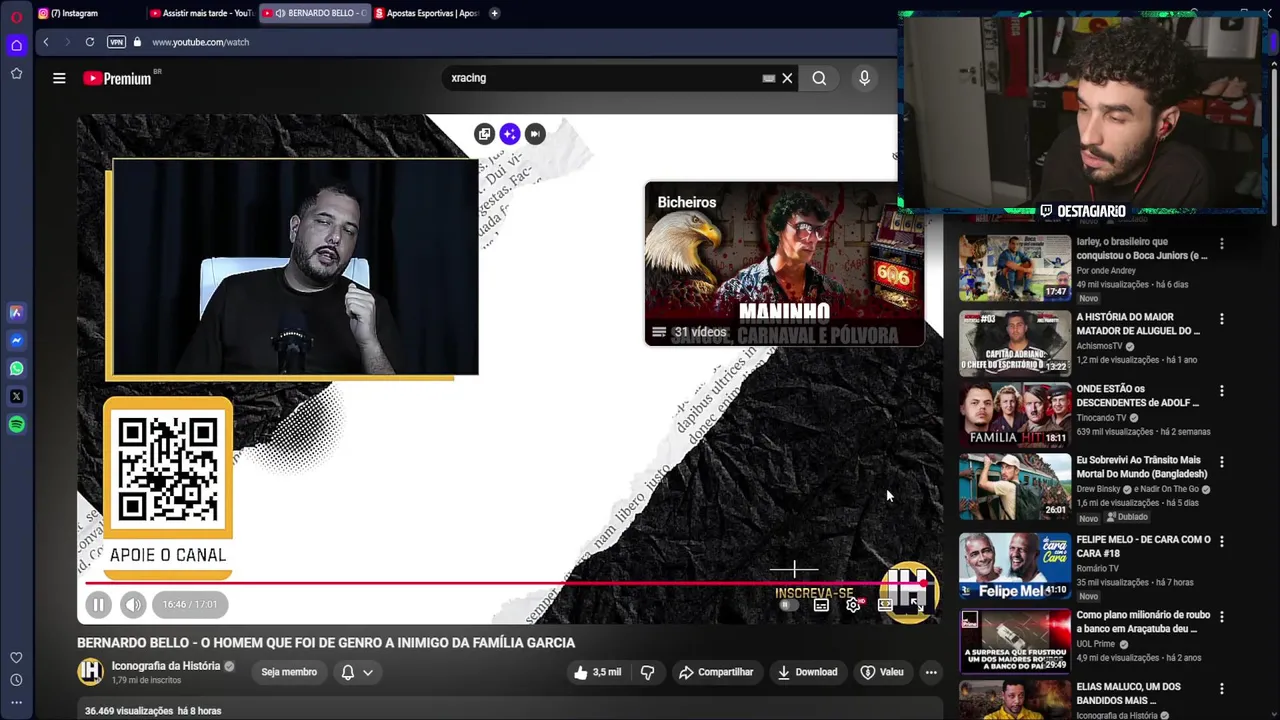Expand the notification bell dropdown
The width and height of the screenshot is (1280, 720).
[357, 672]
